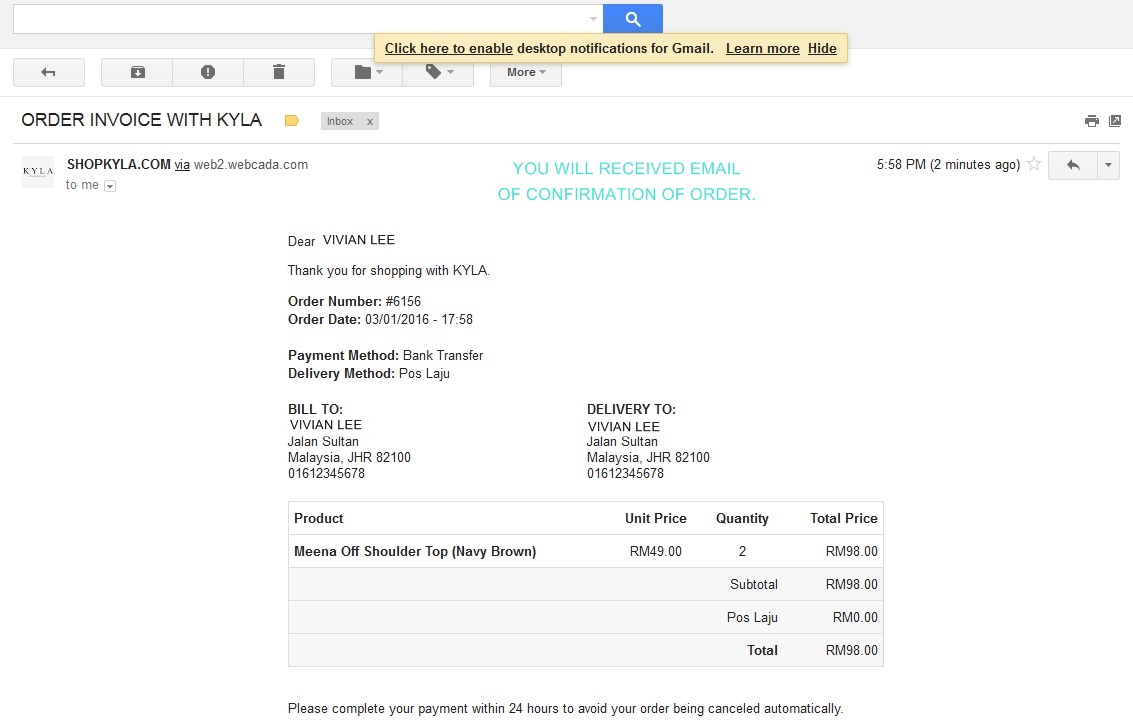Click Delivery Method Pos Laju line

click(369, 374)
